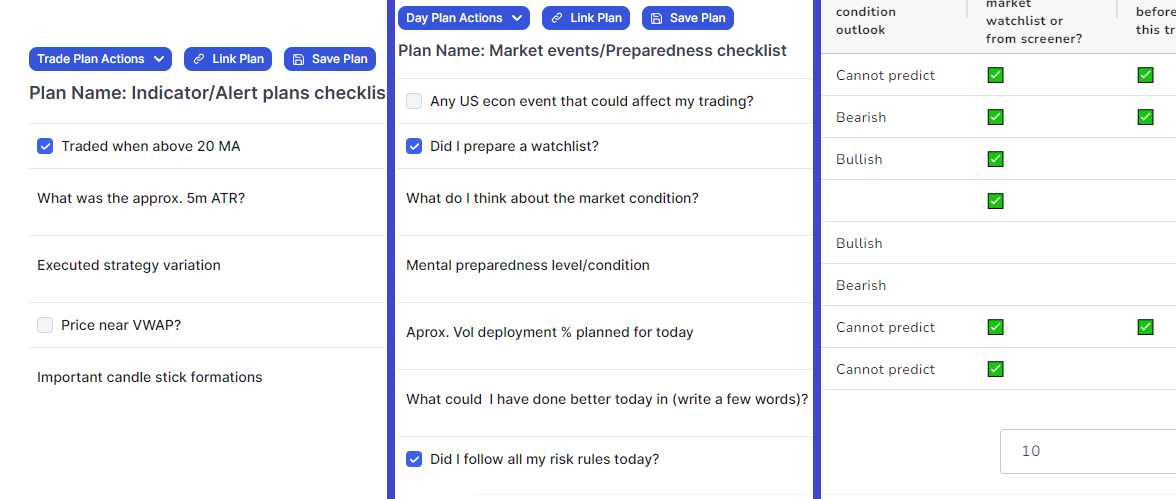The width and height of the screenshot is (1176, 499).
Task: Check the Price near VWAP? box
Action: coord(45,325)
